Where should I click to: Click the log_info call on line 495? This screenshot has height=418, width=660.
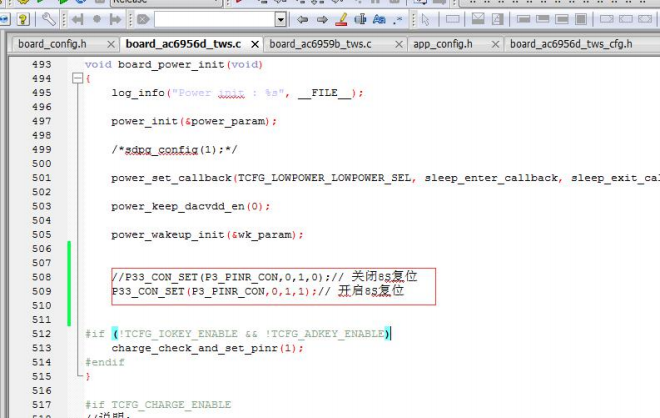[237, 93]
